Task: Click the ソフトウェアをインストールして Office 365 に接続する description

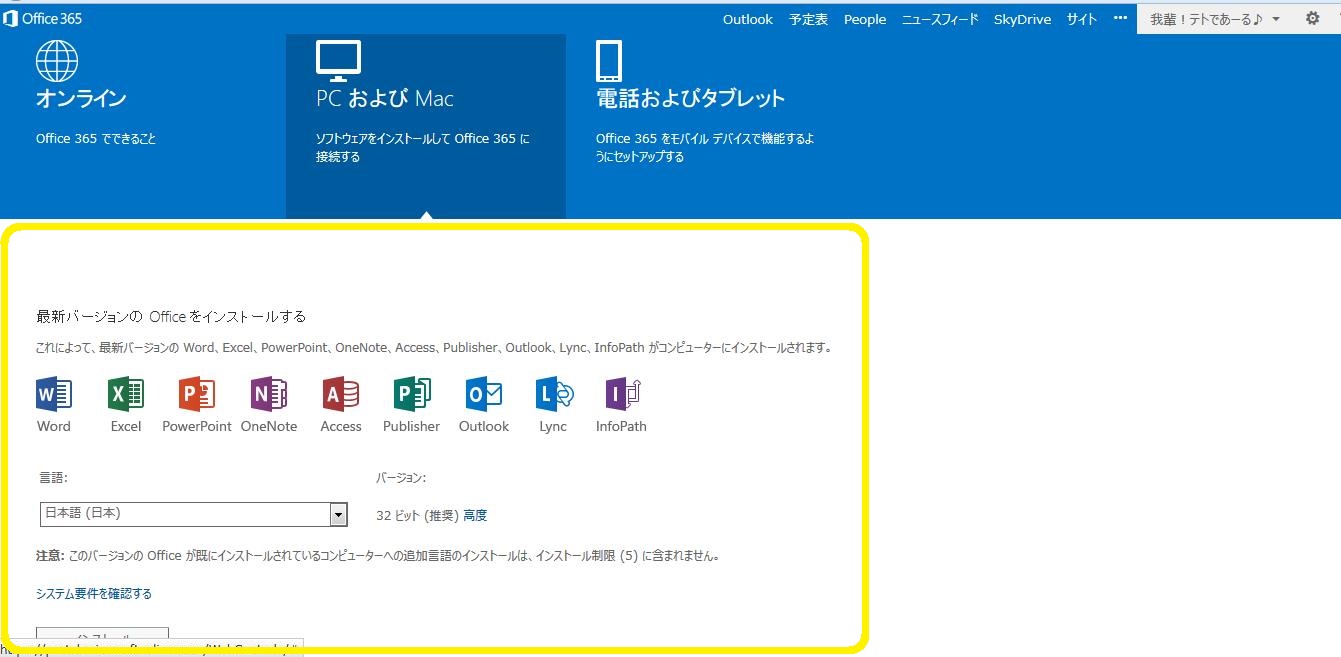Action: click(x=423, y=148)
